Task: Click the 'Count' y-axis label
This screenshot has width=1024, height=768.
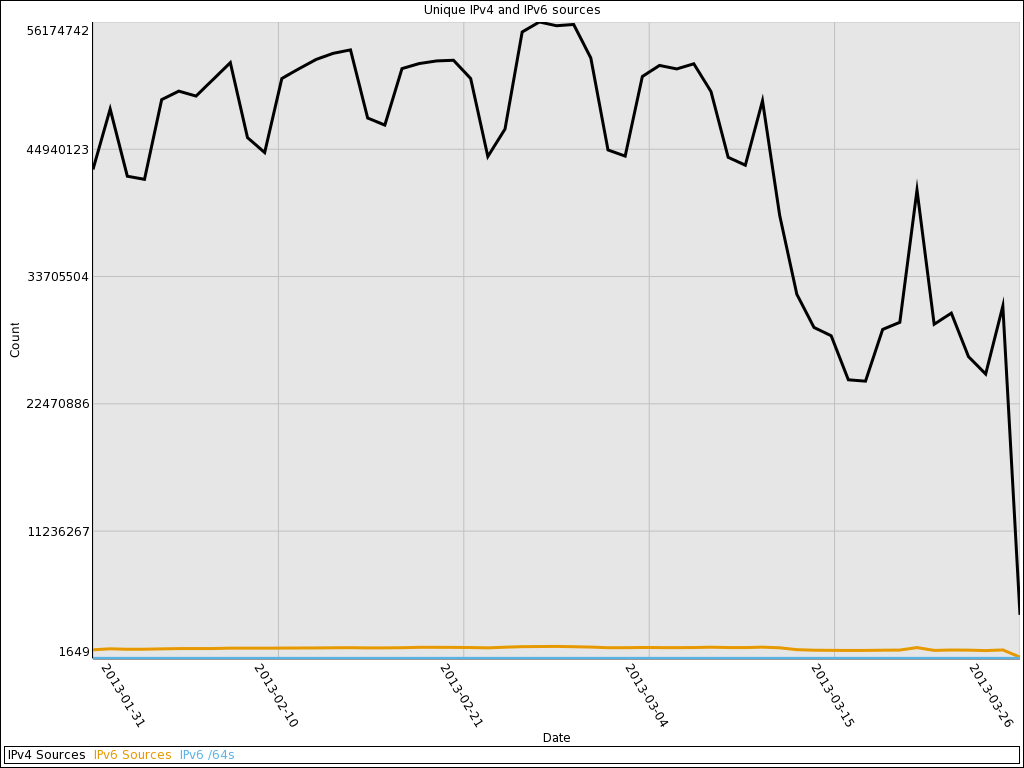Action: (x=15, y=340)
